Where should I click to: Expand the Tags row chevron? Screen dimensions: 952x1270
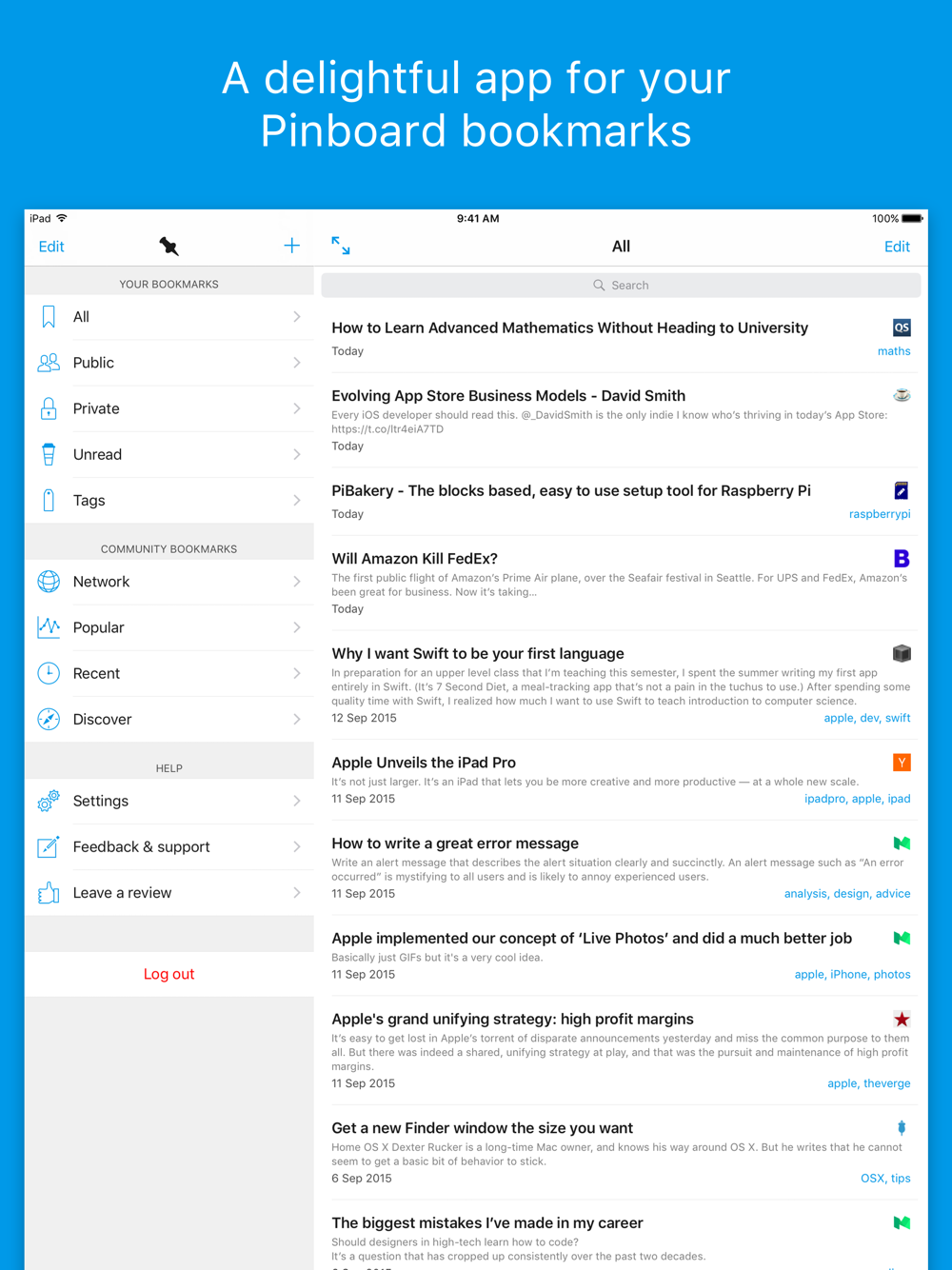(x=297, y=500)
